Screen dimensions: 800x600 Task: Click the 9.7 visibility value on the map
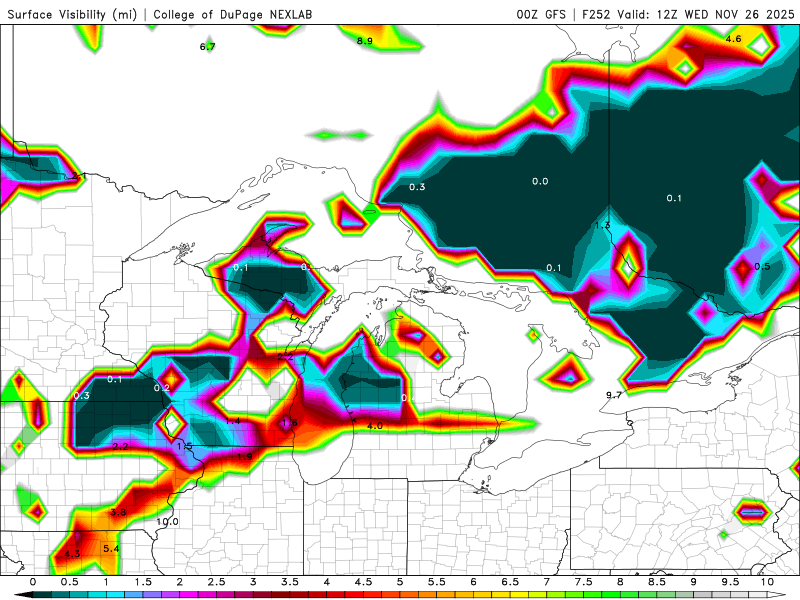click(x=614, y=395)
